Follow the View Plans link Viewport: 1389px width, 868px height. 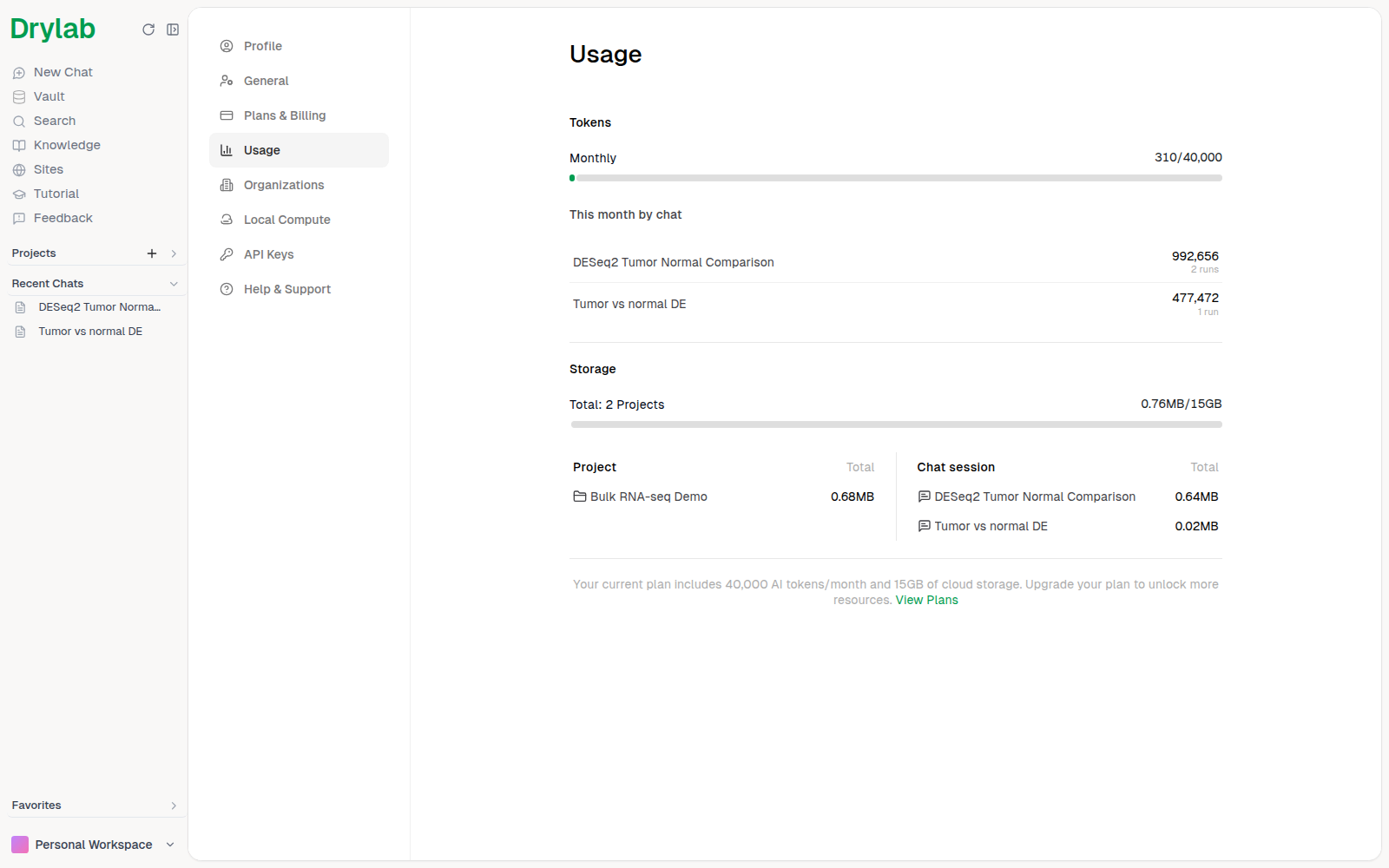coord(926,600)
